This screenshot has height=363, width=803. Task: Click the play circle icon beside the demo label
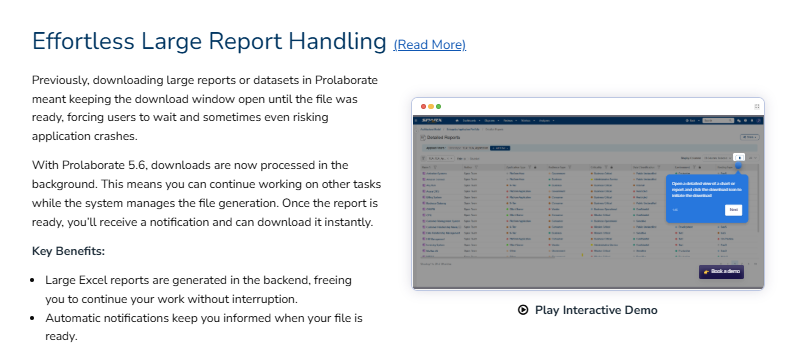(522, 310)
